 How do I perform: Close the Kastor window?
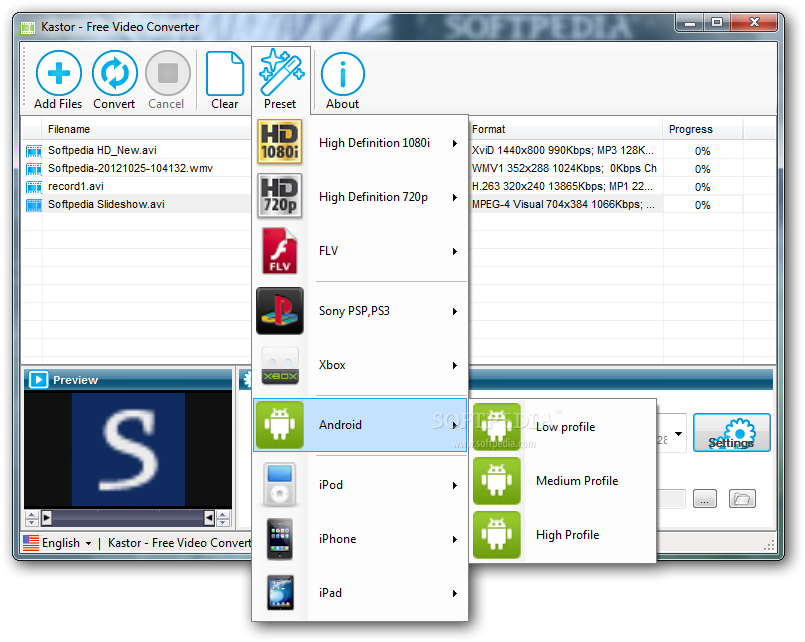(x=753, y=23)
